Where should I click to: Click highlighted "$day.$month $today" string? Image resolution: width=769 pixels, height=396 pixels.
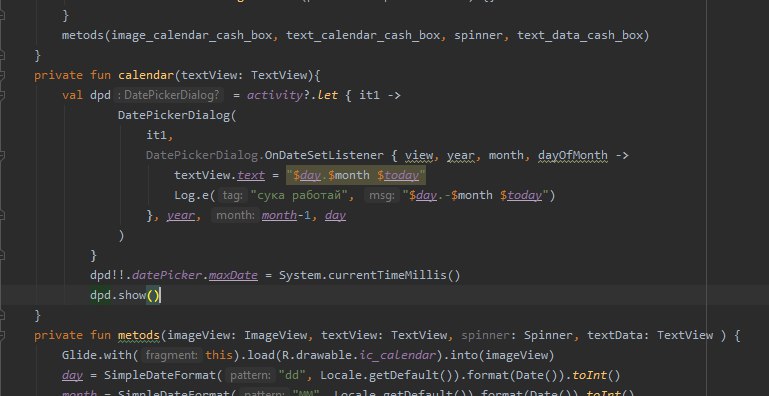[356, 175]
